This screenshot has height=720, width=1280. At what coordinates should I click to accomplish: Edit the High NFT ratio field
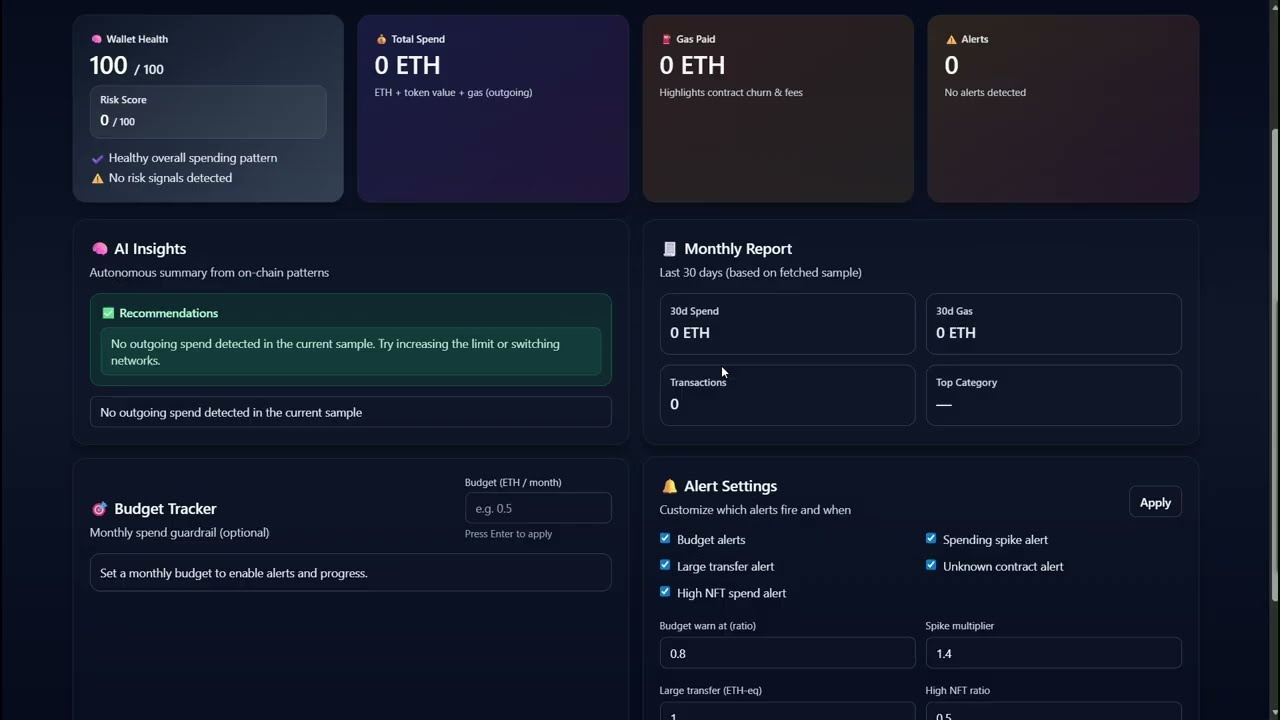pyautogui.click(x=1053, y=711)
